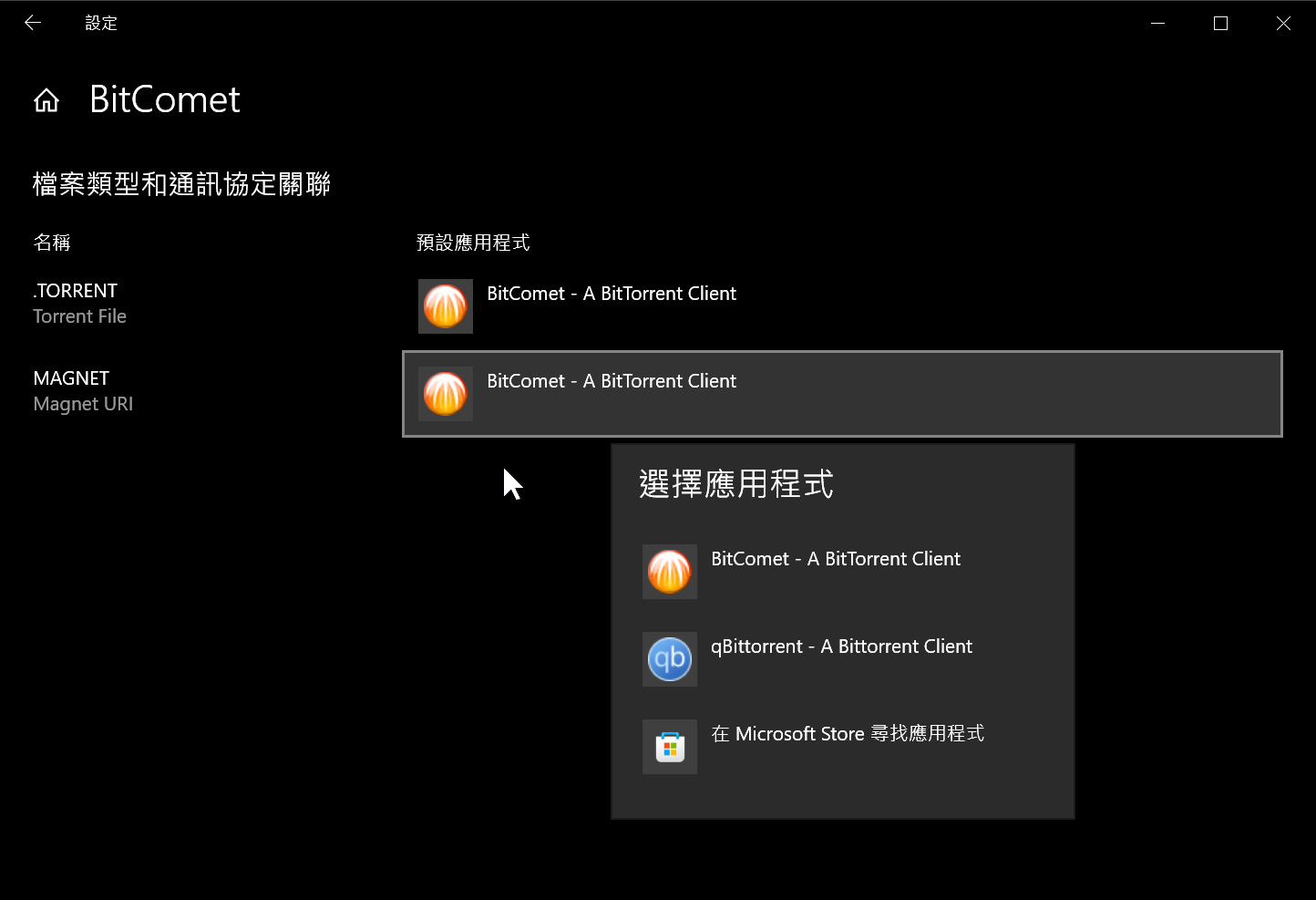
Task: Click the Microsoft Store bag icon
Action: [670, 747]
